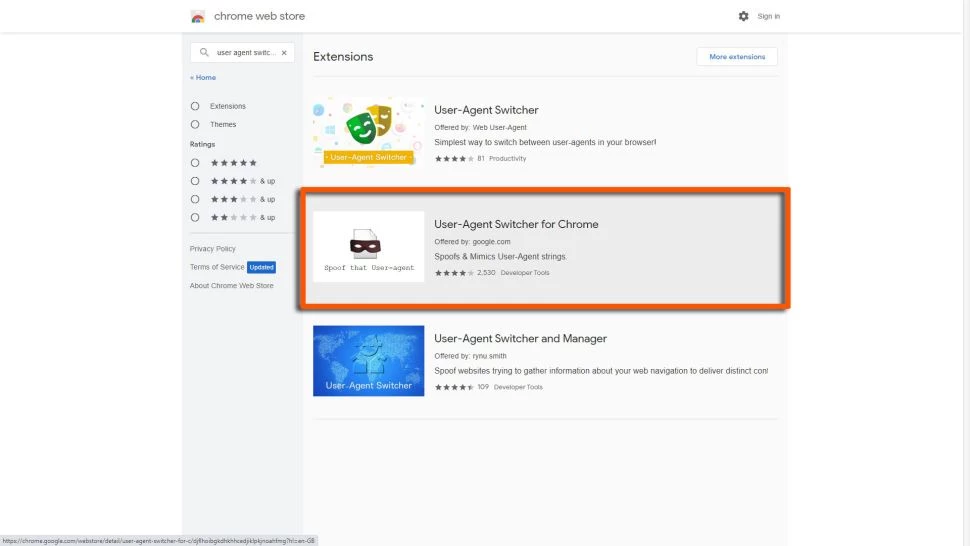The image size is (970, 546).
Task: Open the blue world map thumbnail
Action: (x=368, y=360)
